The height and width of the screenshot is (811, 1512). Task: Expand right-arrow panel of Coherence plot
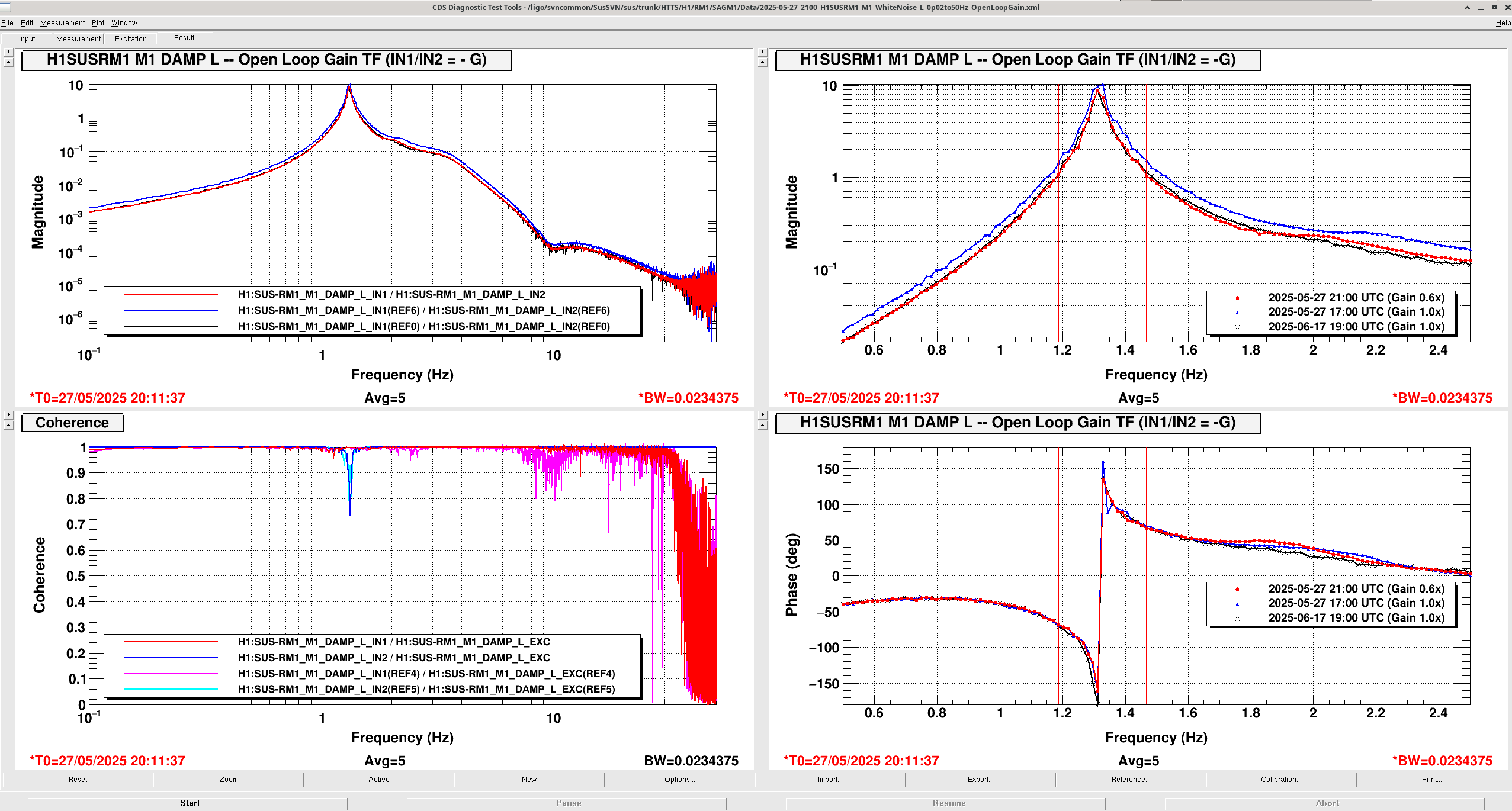click(8, 415)
